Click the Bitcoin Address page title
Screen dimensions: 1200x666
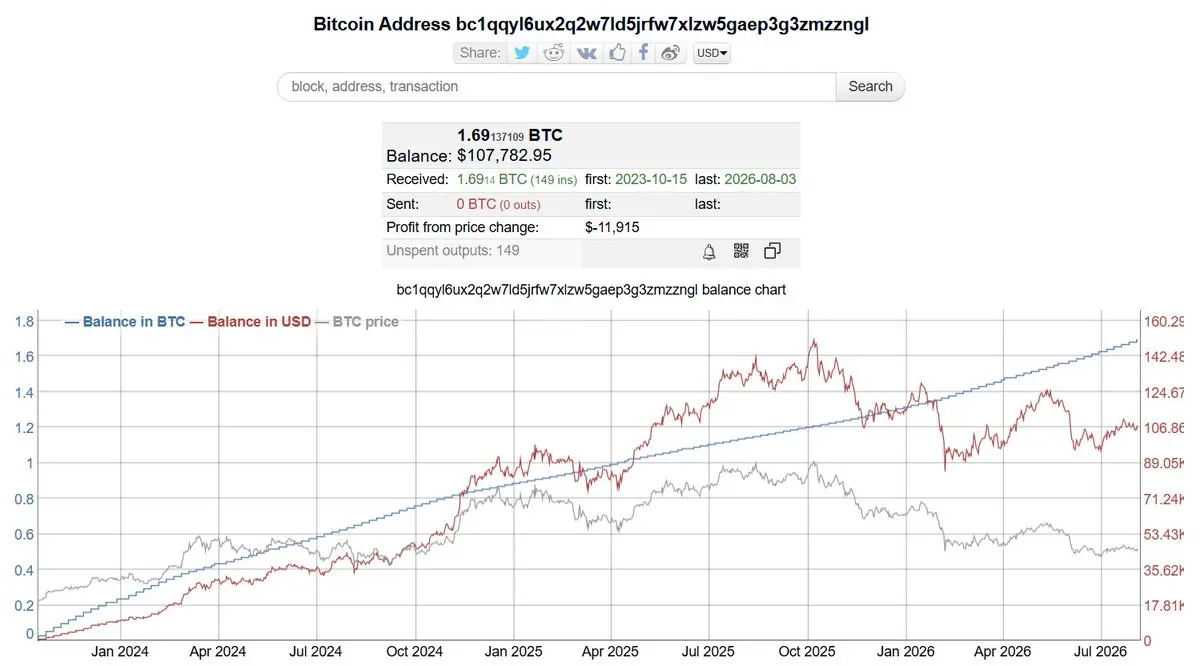click(x=591, y=23)
